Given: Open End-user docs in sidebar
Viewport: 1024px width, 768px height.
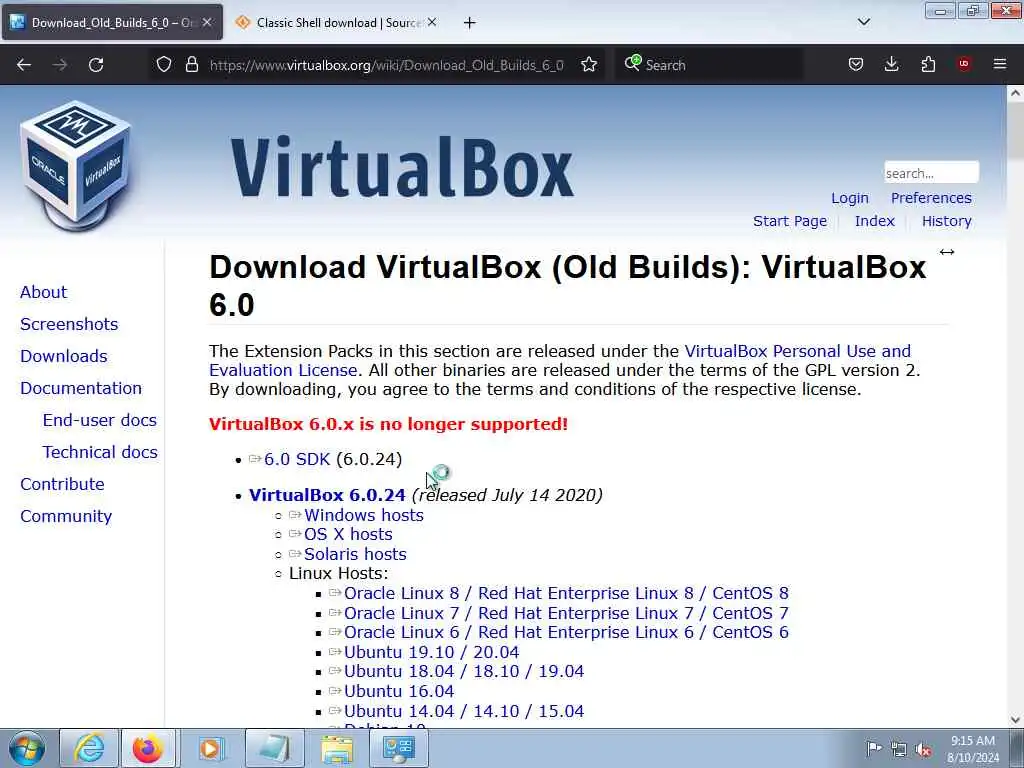Looking at the screenshot, I should pos(100,420).
